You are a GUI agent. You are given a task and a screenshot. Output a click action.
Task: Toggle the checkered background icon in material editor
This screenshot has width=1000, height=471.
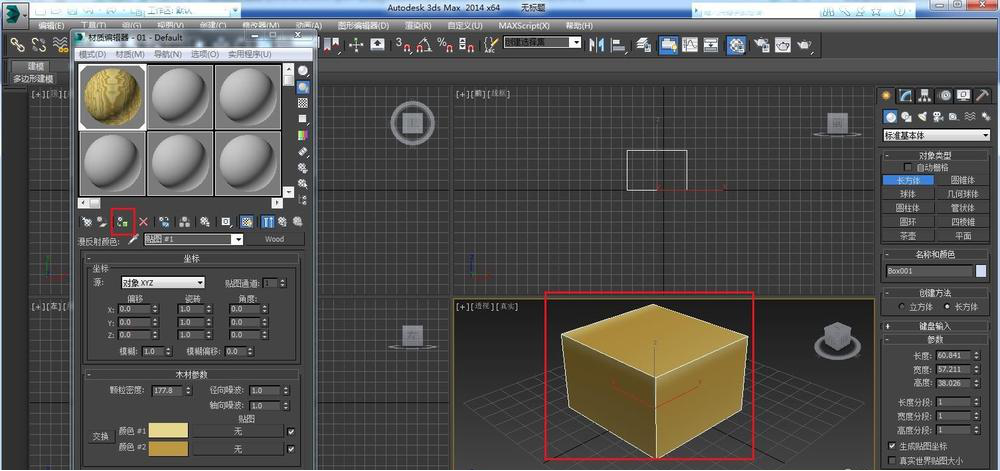302,103
